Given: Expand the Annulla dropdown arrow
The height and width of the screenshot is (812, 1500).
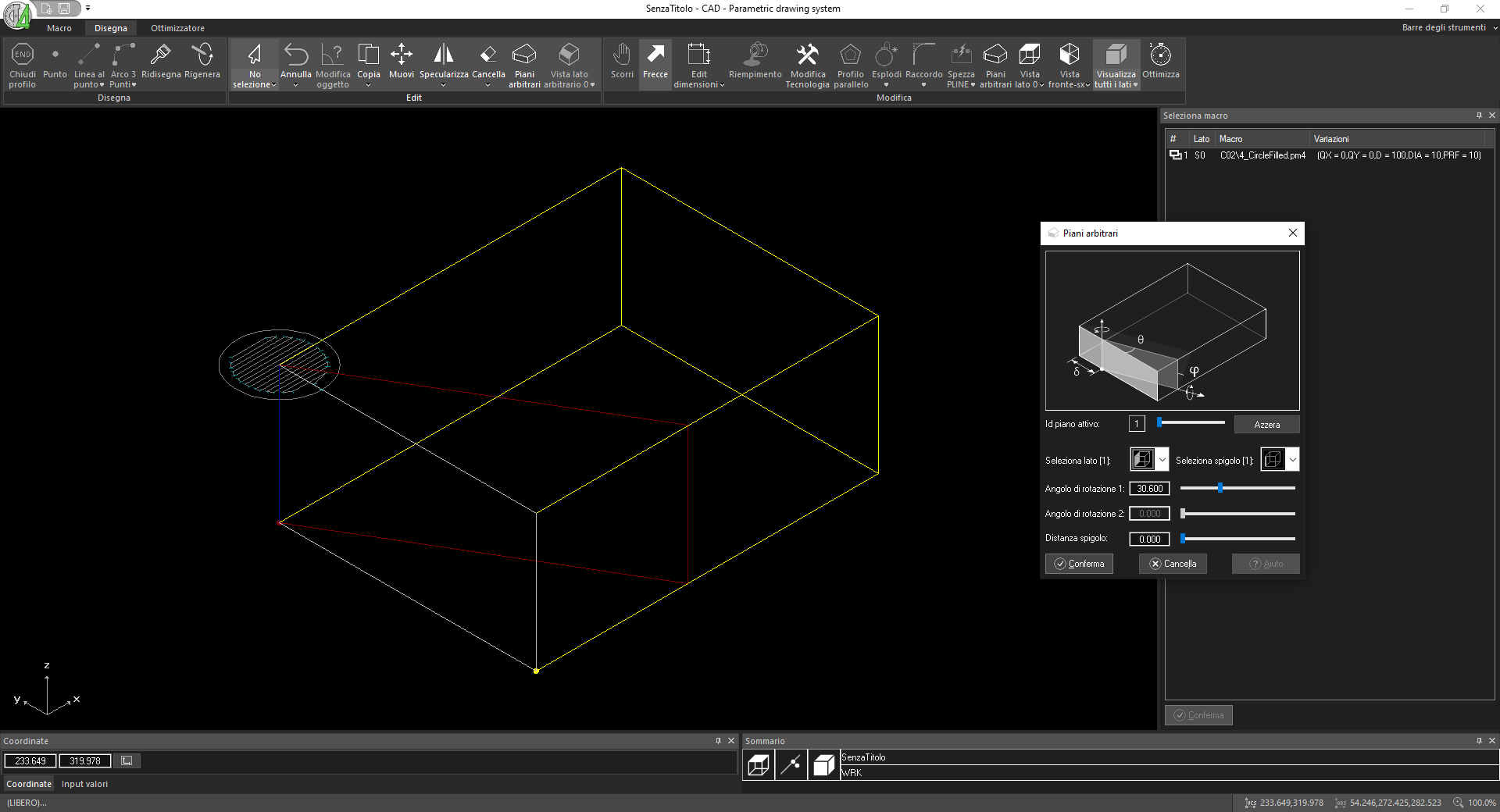Looking at the screenshot, I should coord(295,85).
